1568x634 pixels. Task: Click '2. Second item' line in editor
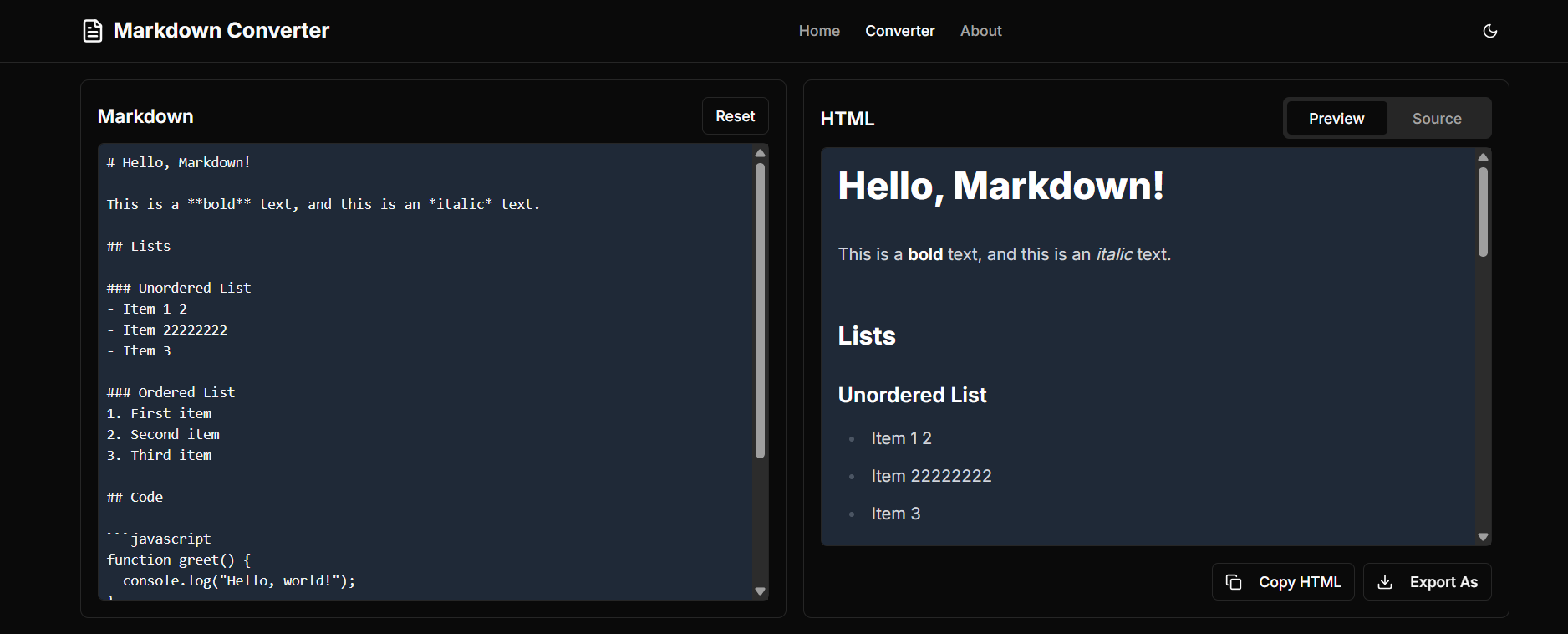(163, 434)
